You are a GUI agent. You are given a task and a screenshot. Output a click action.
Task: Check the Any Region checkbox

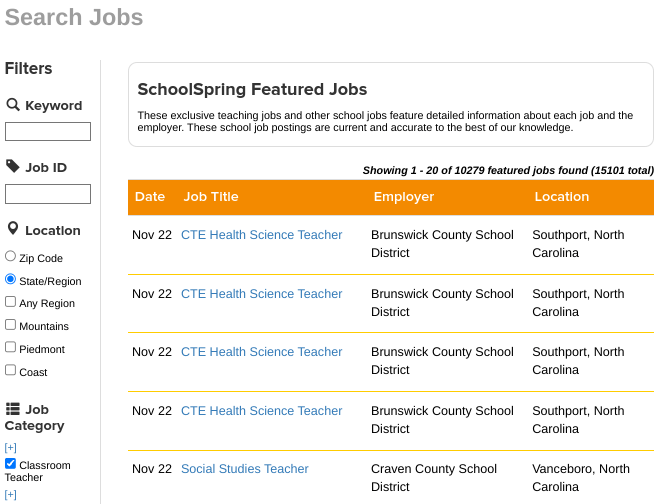[x=11, y=302]
